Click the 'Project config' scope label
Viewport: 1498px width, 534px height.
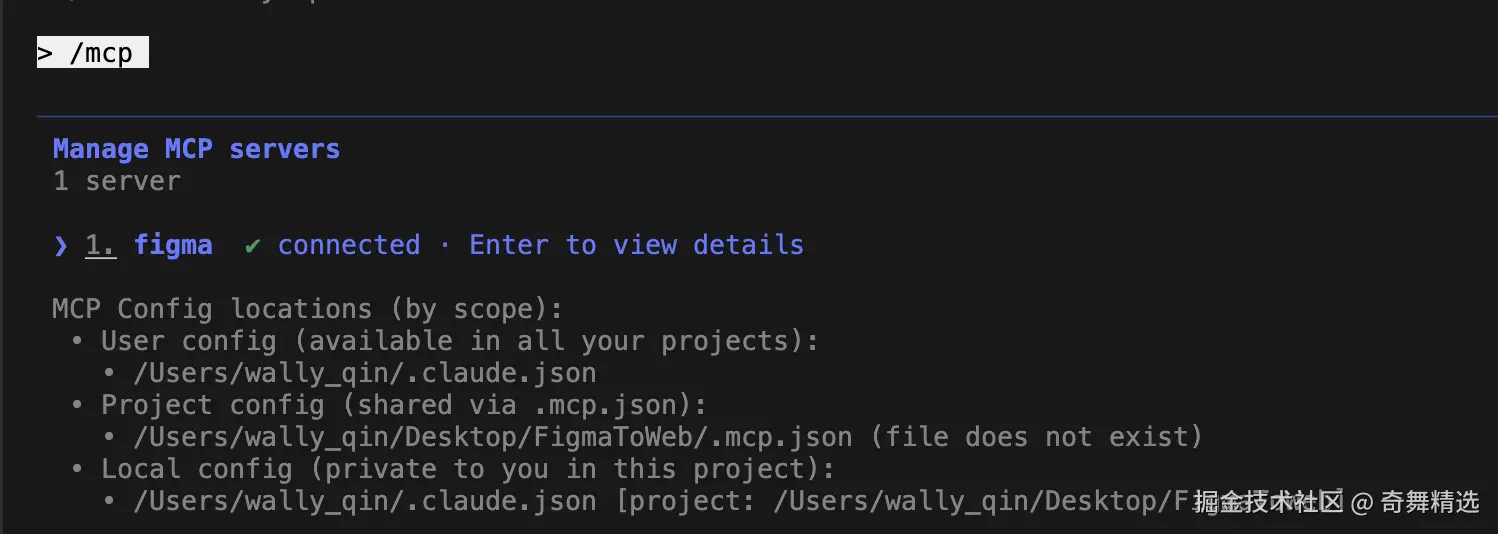(x=212, y=406)
